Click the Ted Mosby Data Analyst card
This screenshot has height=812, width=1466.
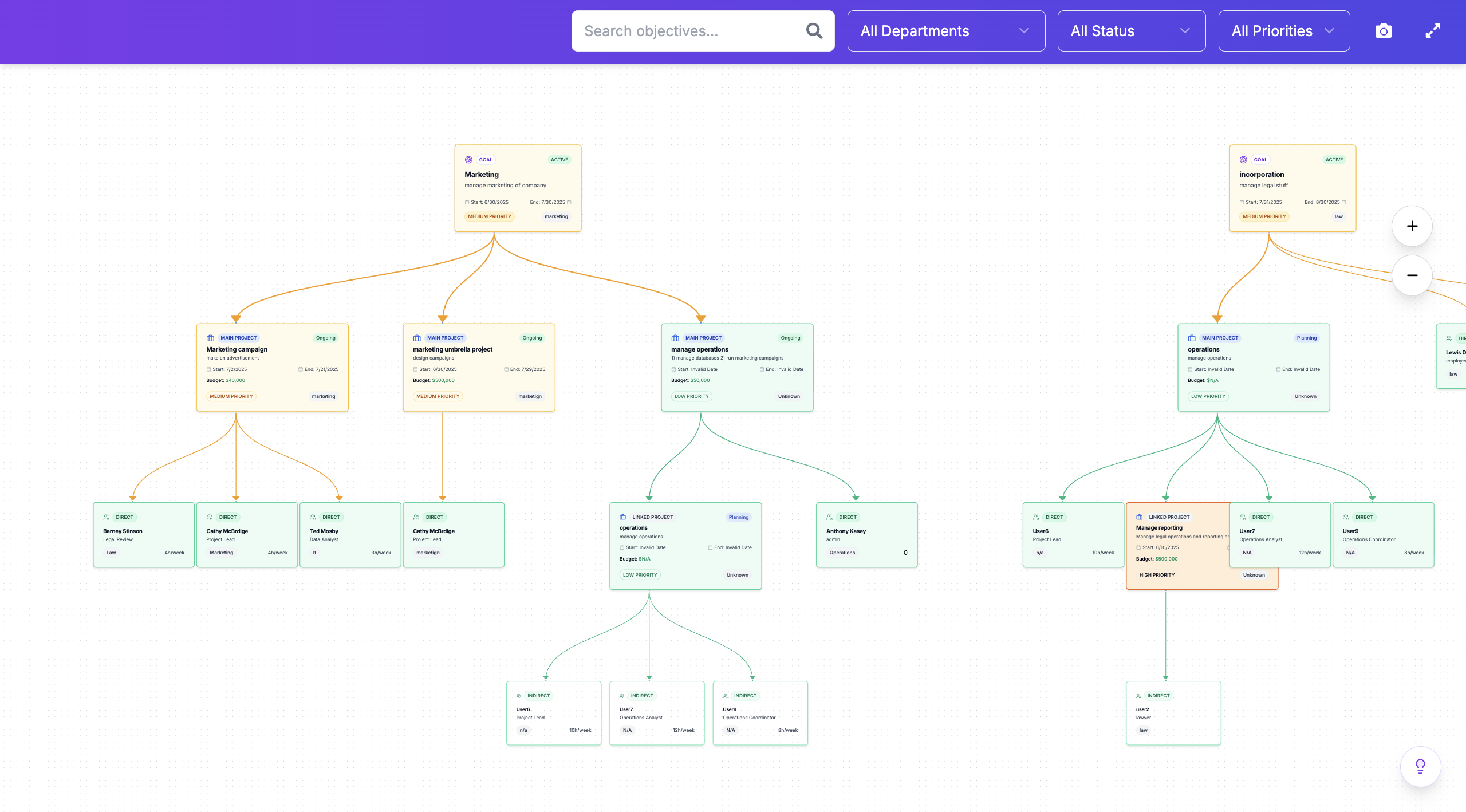(350, 535)
